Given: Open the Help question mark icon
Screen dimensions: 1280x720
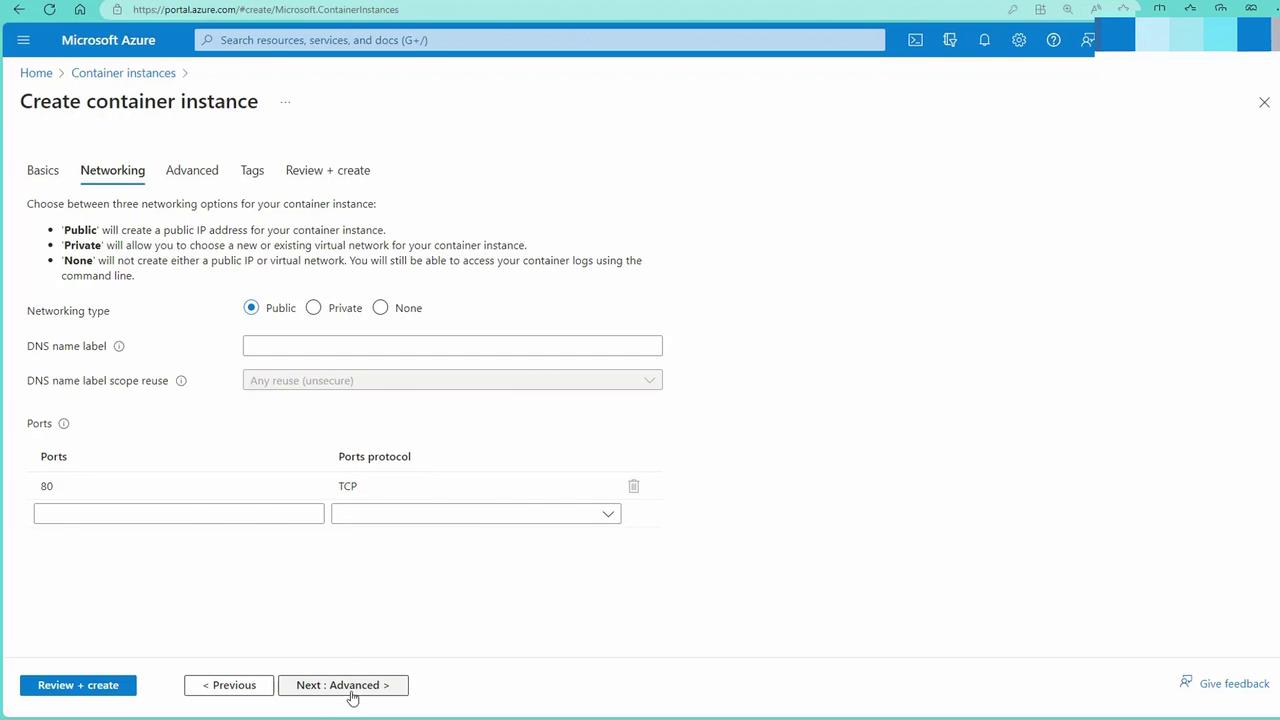Looking at the screenshot, I should point(1053,40).
